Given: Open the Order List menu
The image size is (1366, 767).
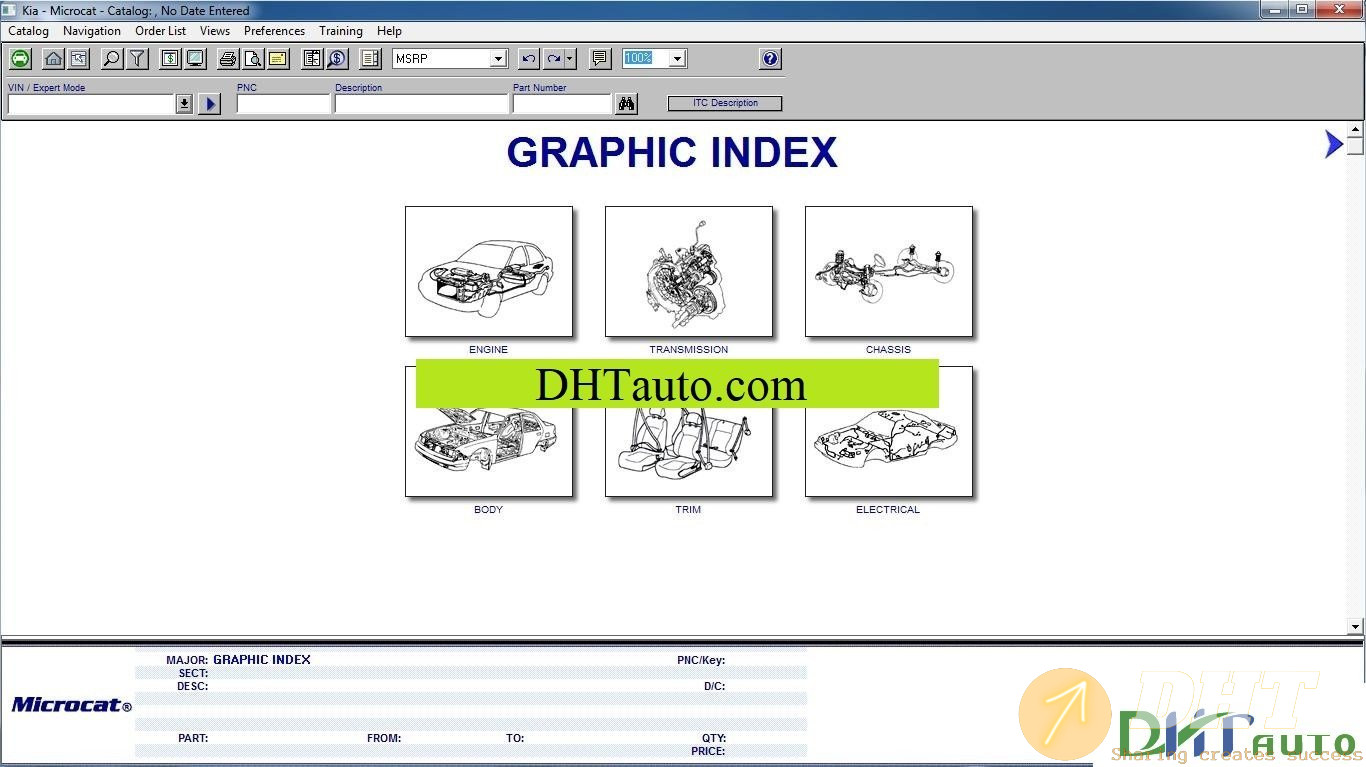Looking at the screenshot, I should [x=160, y=31].
